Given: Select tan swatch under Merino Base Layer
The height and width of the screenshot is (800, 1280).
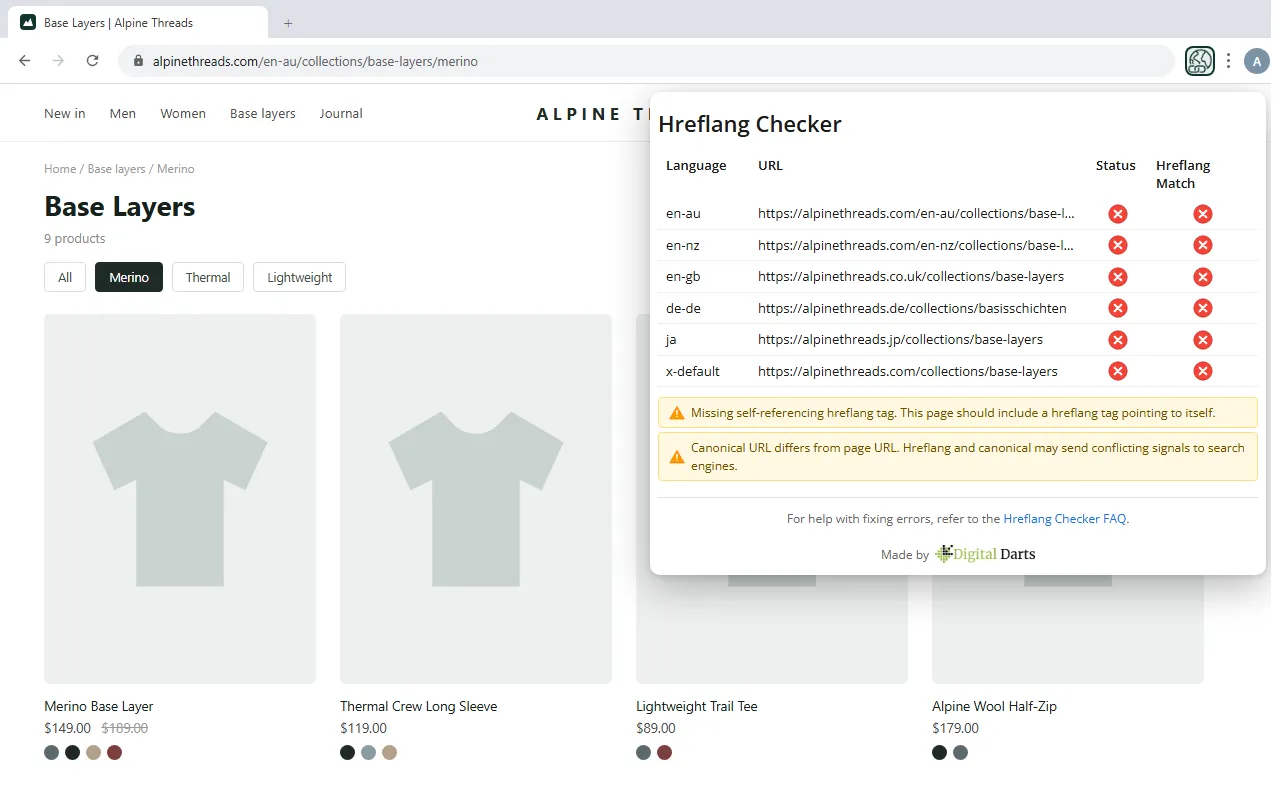Looking at the screenshot, I should [x=93, y=752].
